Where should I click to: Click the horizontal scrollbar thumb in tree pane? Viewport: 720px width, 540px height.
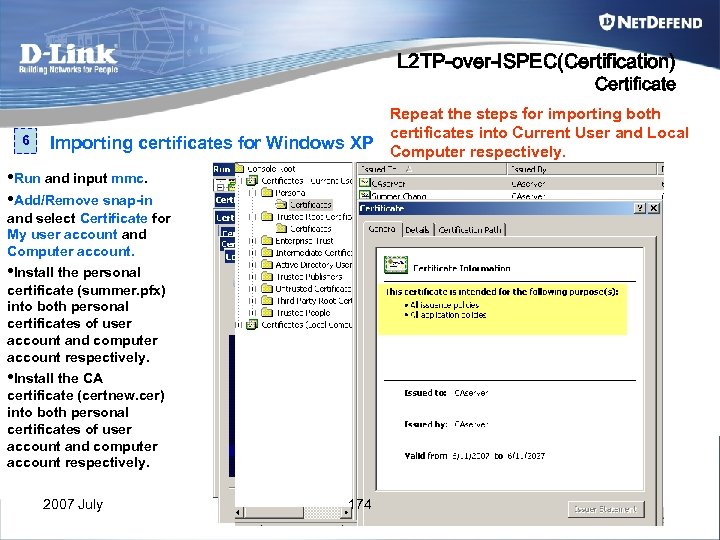(274, 512)
